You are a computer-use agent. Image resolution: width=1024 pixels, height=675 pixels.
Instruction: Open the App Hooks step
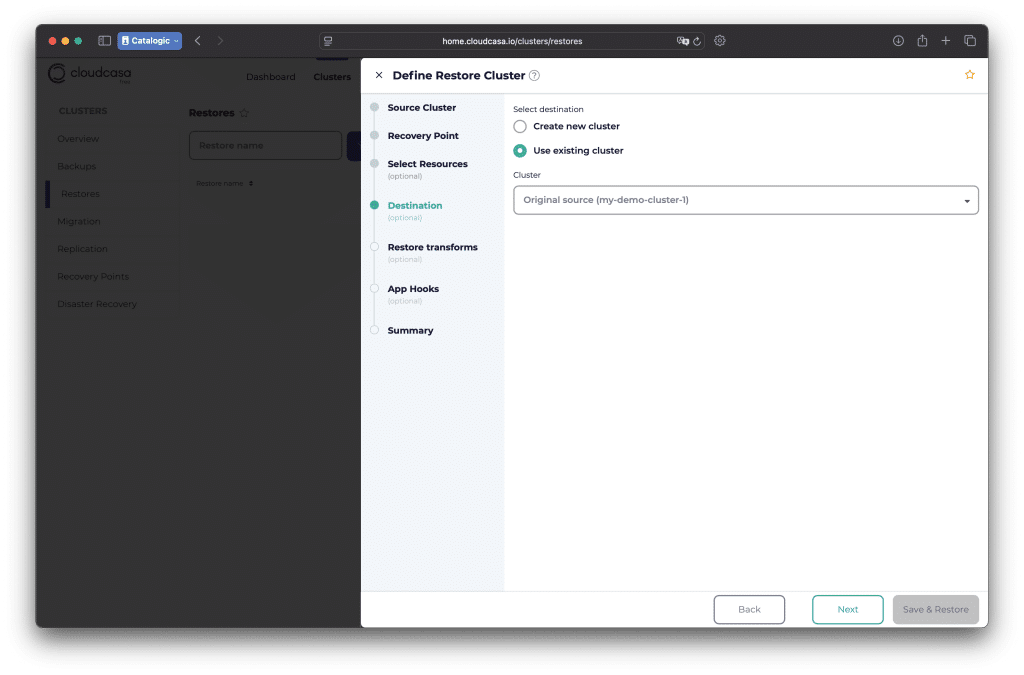412,289
